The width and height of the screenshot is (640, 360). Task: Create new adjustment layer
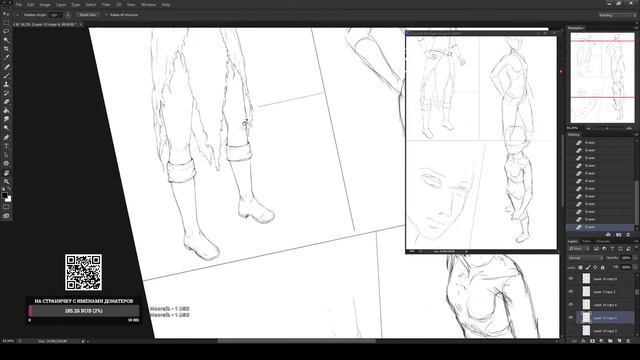(601, 341)
